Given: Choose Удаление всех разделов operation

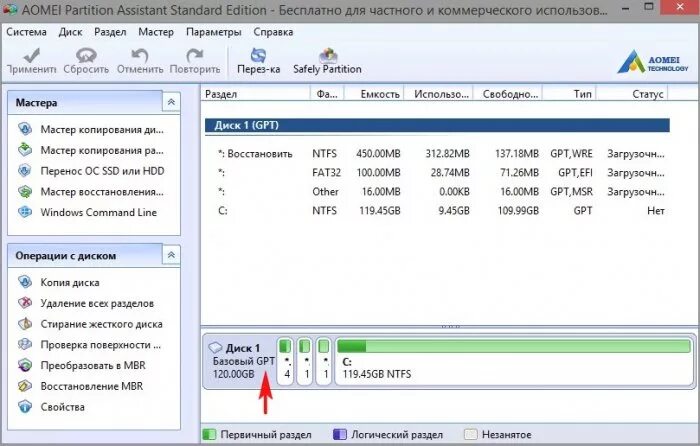Looking at the screenshot, I should click(x=86, y=303).
